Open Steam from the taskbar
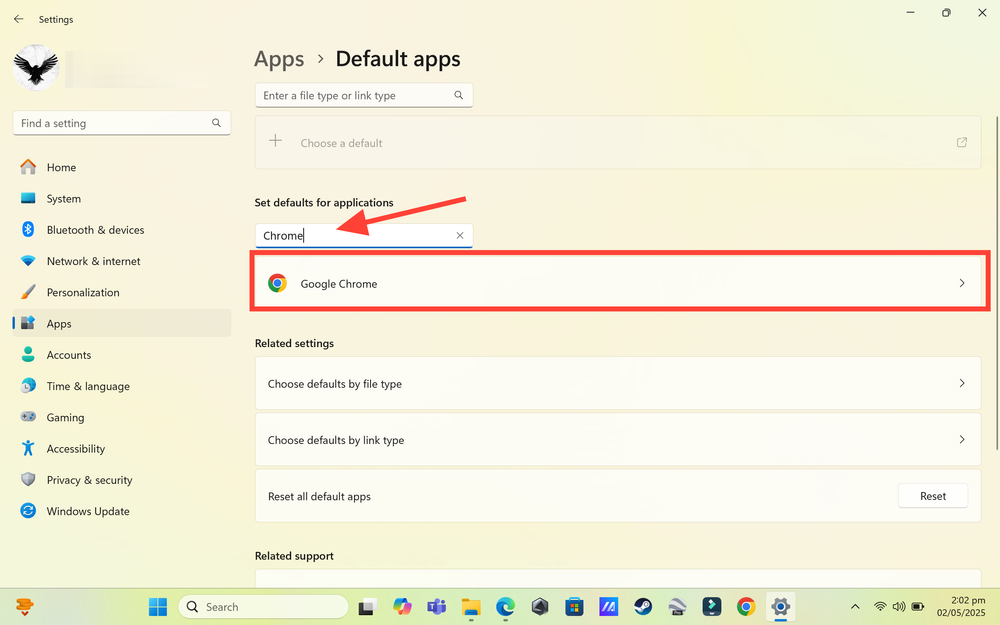This screenshot has width=1000, height=625. click(x=643, y=607)
